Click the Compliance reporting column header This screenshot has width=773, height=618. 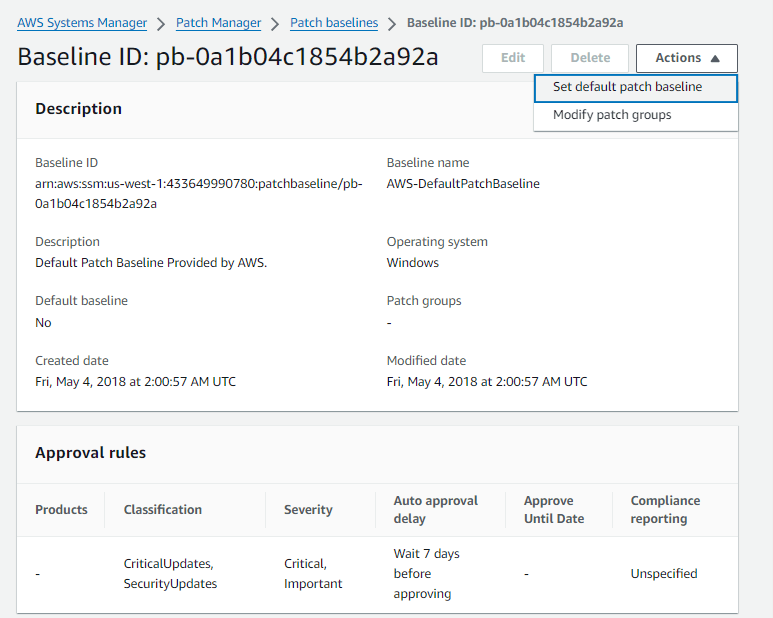tap(665, 510)
